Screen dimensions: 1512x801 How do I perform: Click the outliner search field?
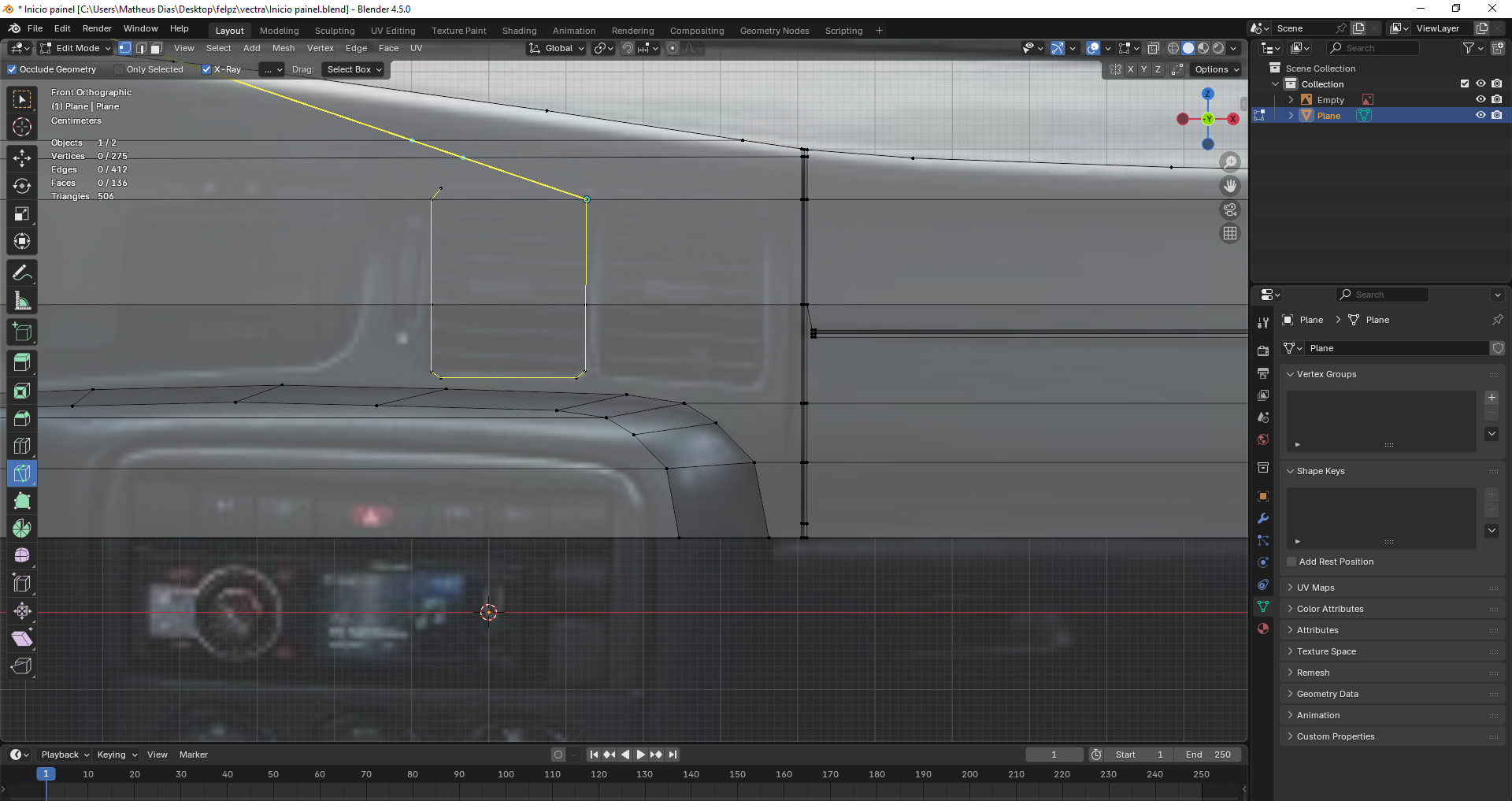tap(1373, 48)
